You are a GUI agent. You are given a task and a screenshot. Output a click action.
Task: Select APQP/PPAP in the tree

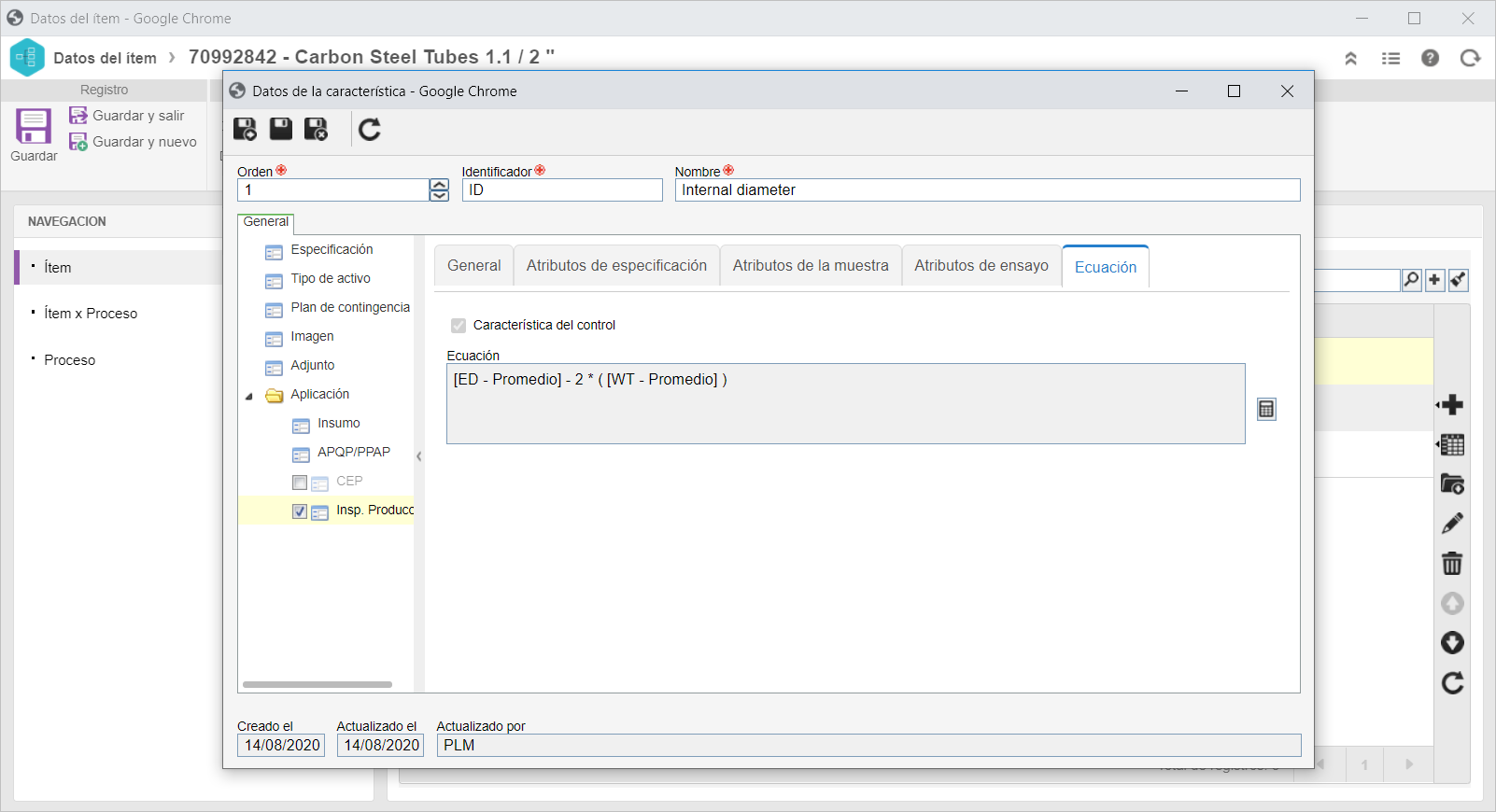point(354,452)
